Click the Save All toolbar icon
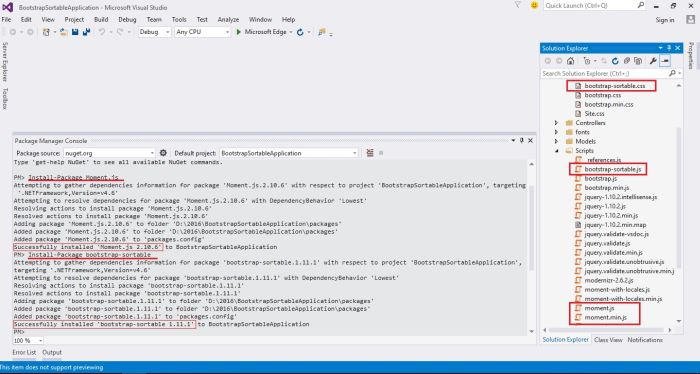This screenshot has width=700, height=374. [87, 32]
